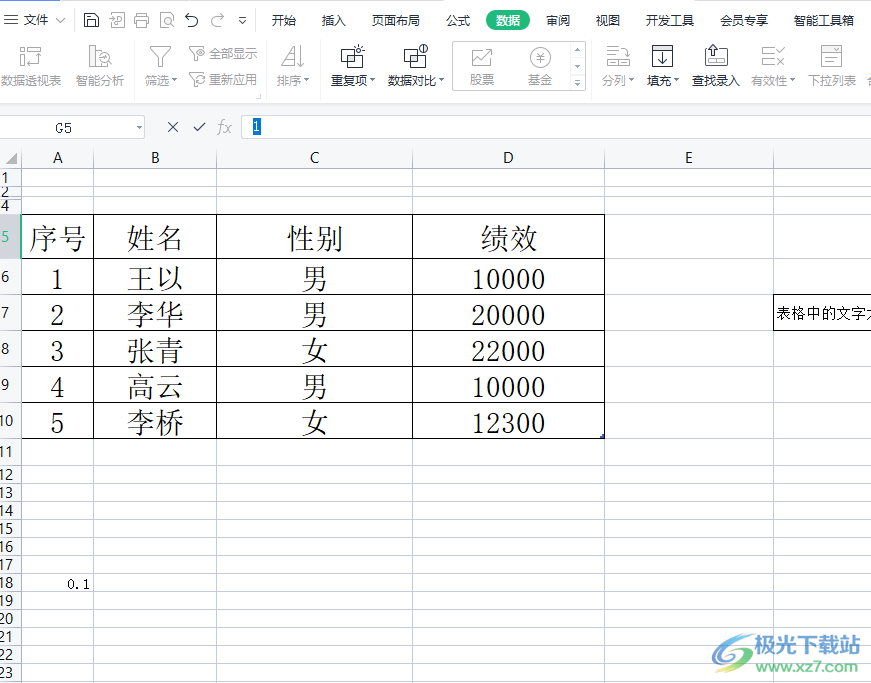Click the 排序 sort icon

(x=292, y=57)
